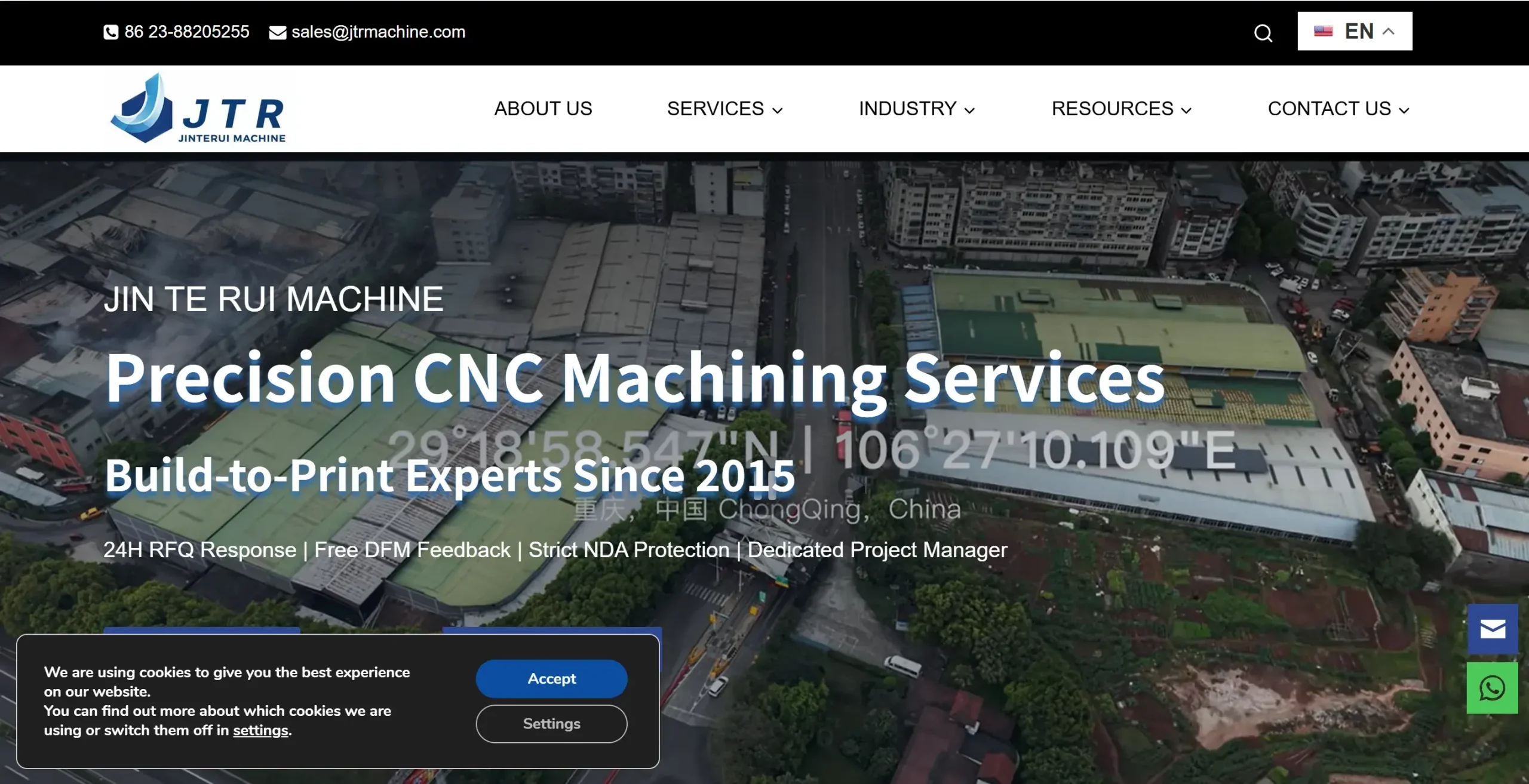Open cookie Settings button

pos(551,724)
